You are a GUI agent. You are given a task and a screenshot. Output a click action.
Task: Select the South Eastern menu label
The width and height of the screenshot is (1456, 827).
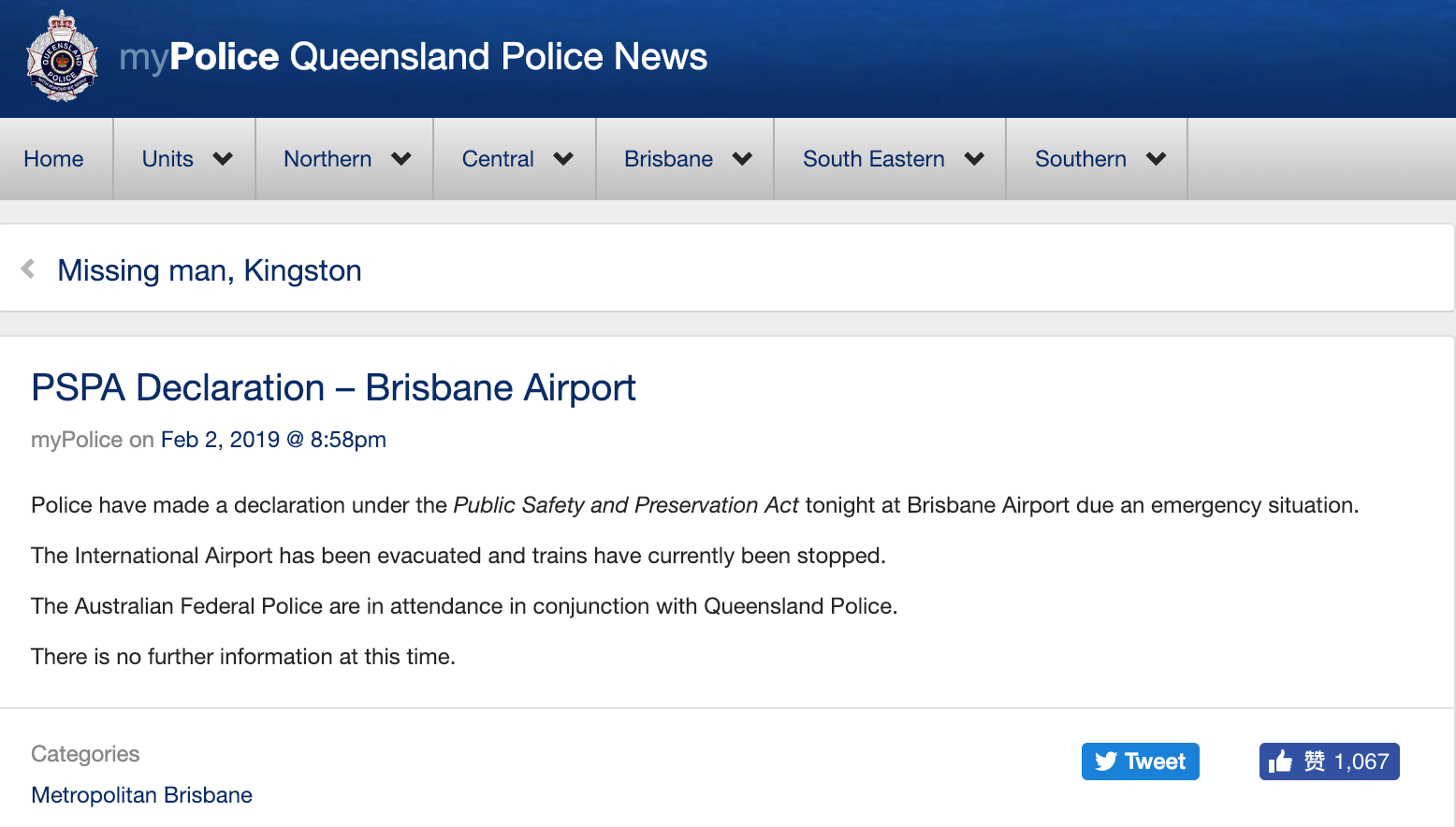pos(873,159)
